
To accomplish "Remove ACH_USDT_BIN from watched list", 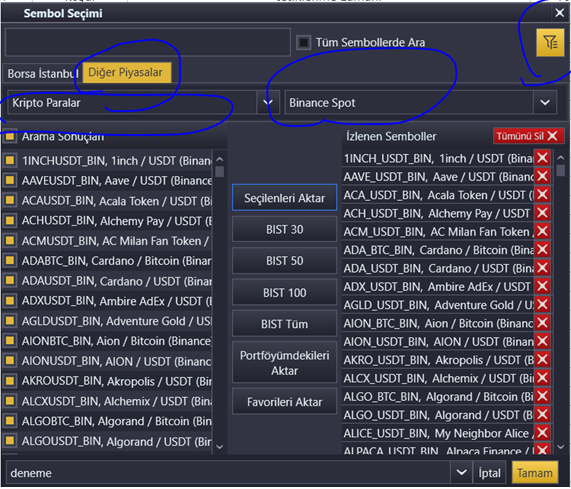I will pos(542,213).
